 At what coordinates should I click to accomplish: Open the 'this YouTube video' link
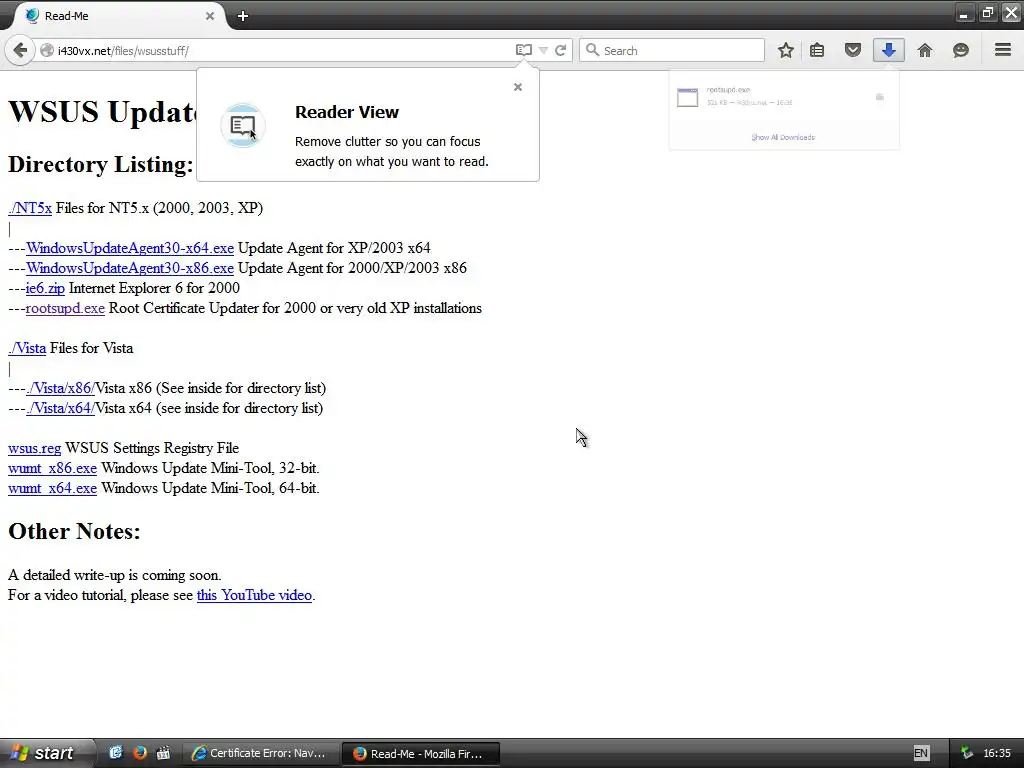tap(254, 596)
